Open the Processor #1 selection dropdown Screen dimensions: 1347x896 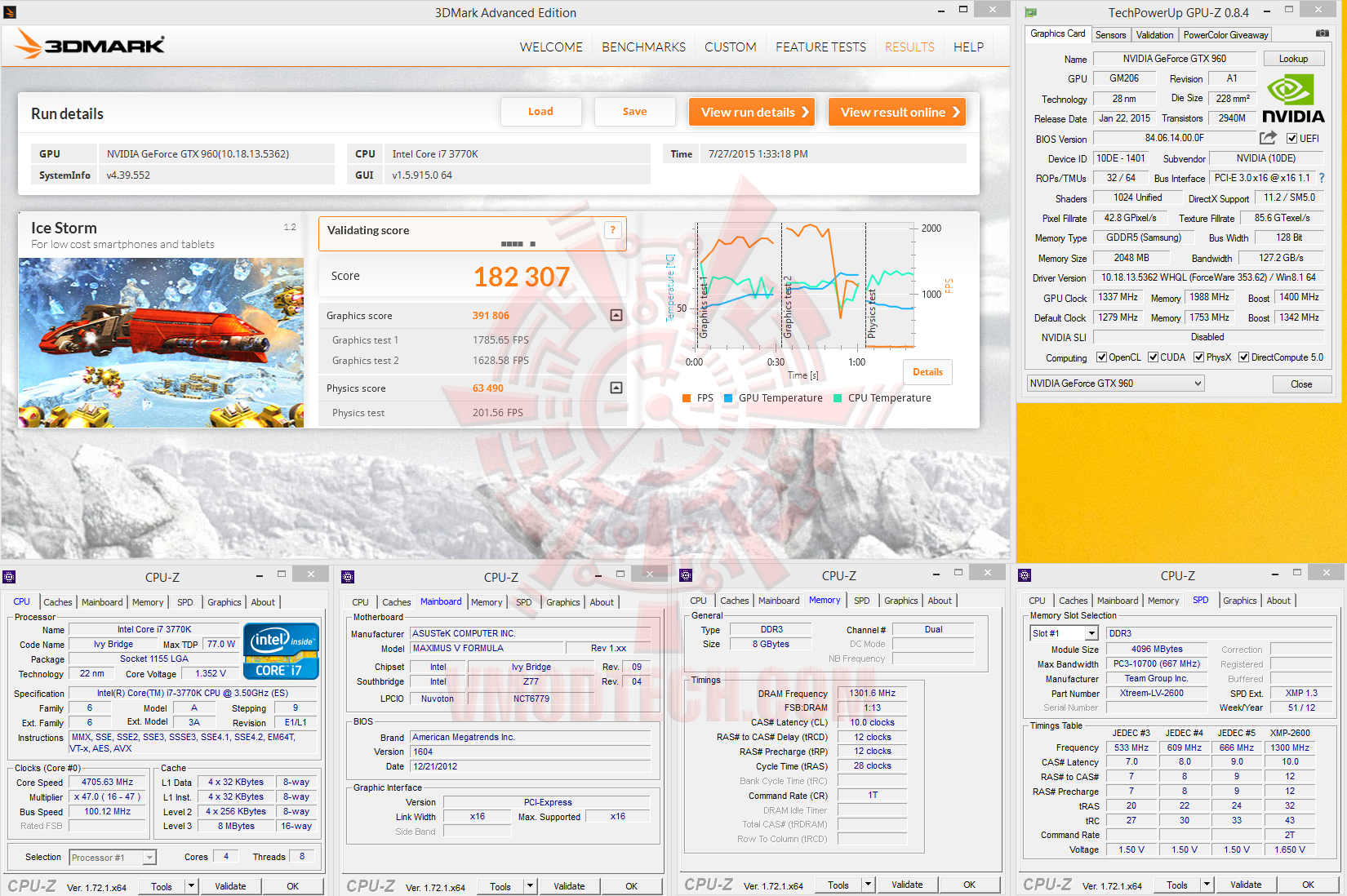click(x=113, y=858)
